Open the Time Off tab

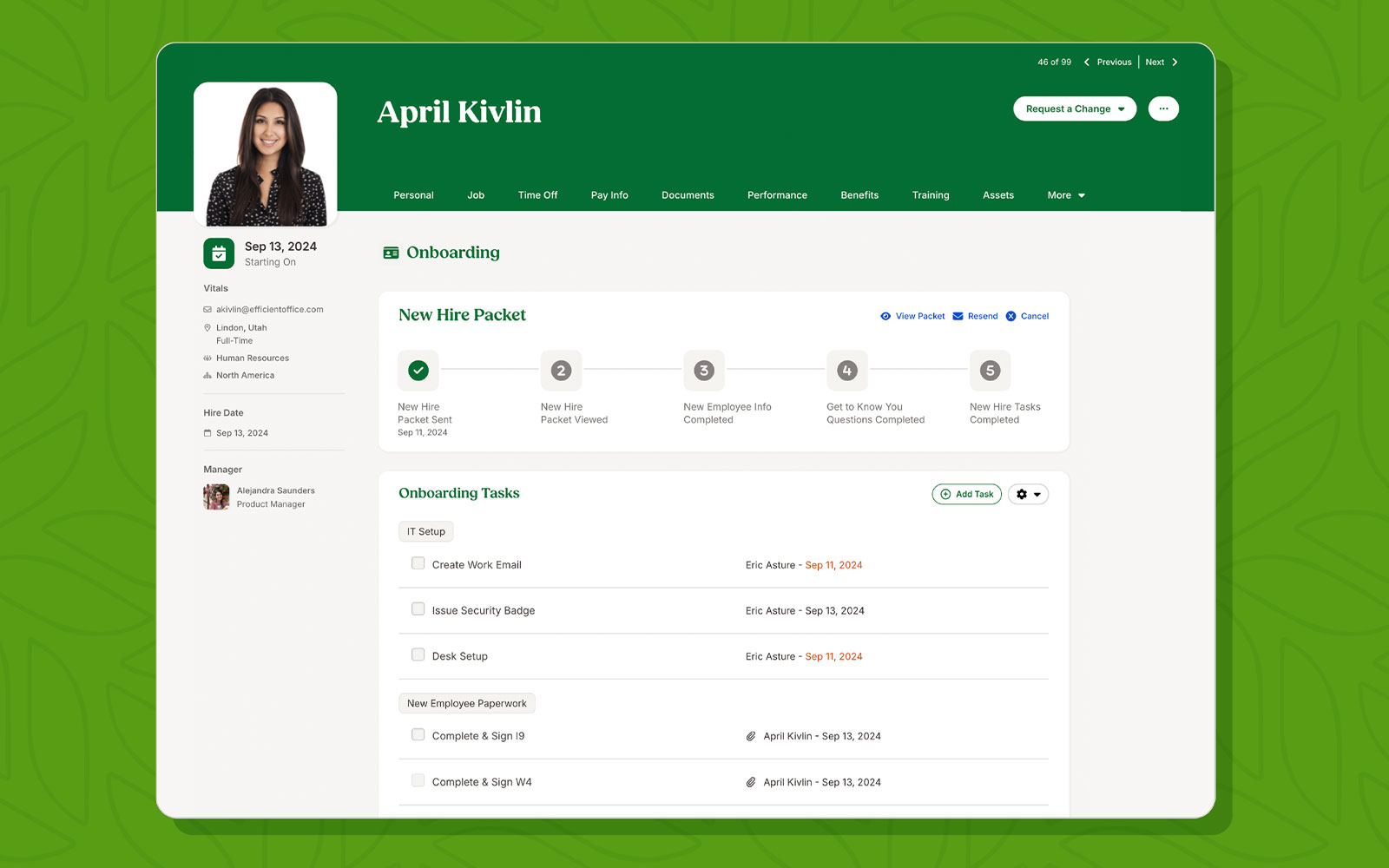[537, 195]
